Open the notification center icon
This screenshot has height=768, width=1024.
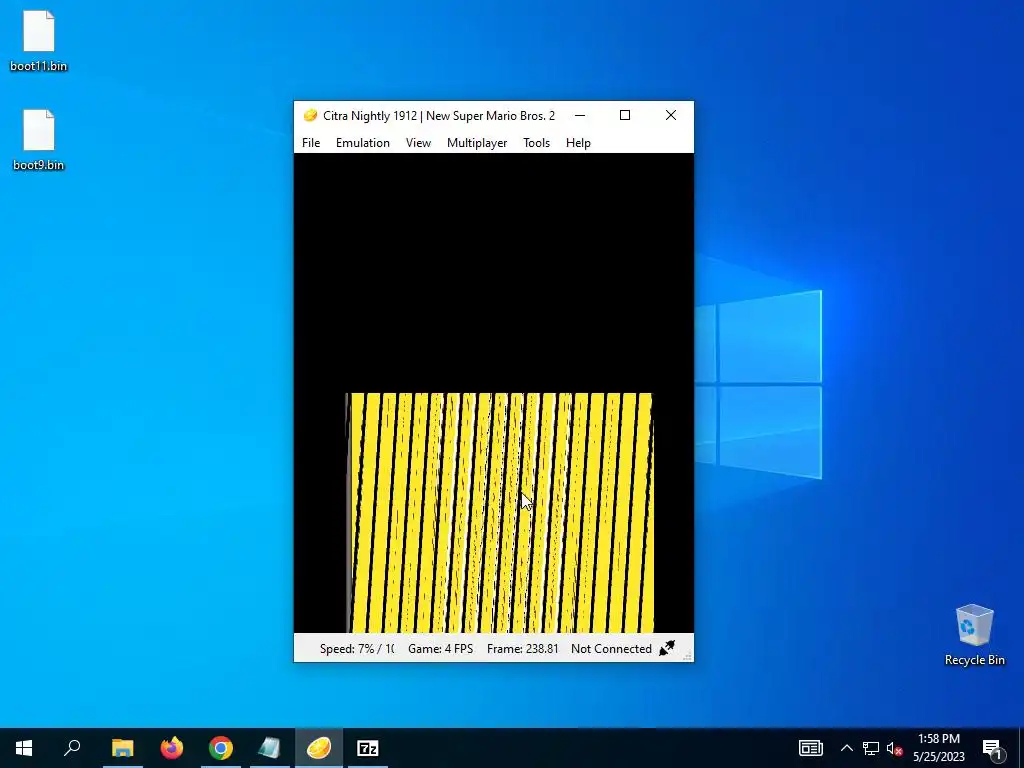point(992,748)
